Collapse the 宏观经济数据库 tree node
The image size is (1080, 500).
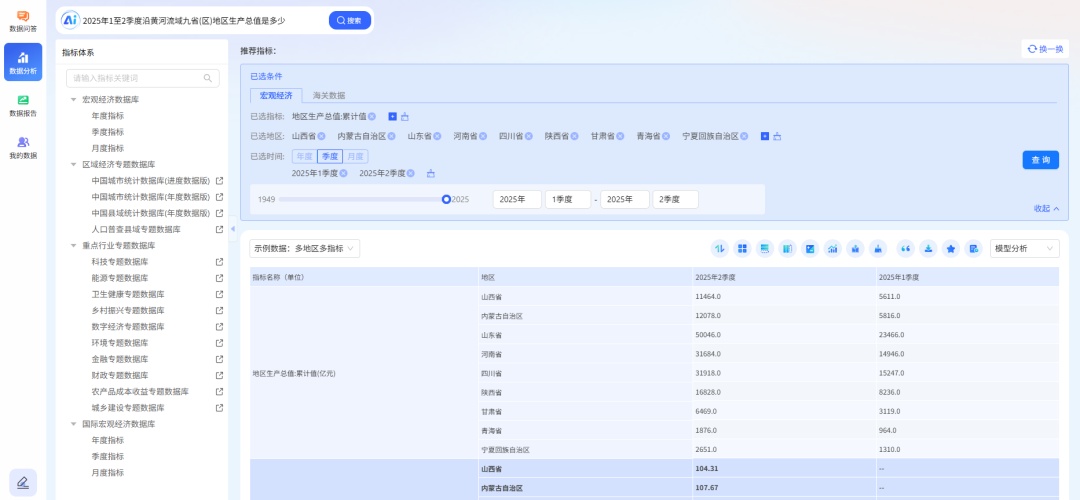[x=73, y=100]
